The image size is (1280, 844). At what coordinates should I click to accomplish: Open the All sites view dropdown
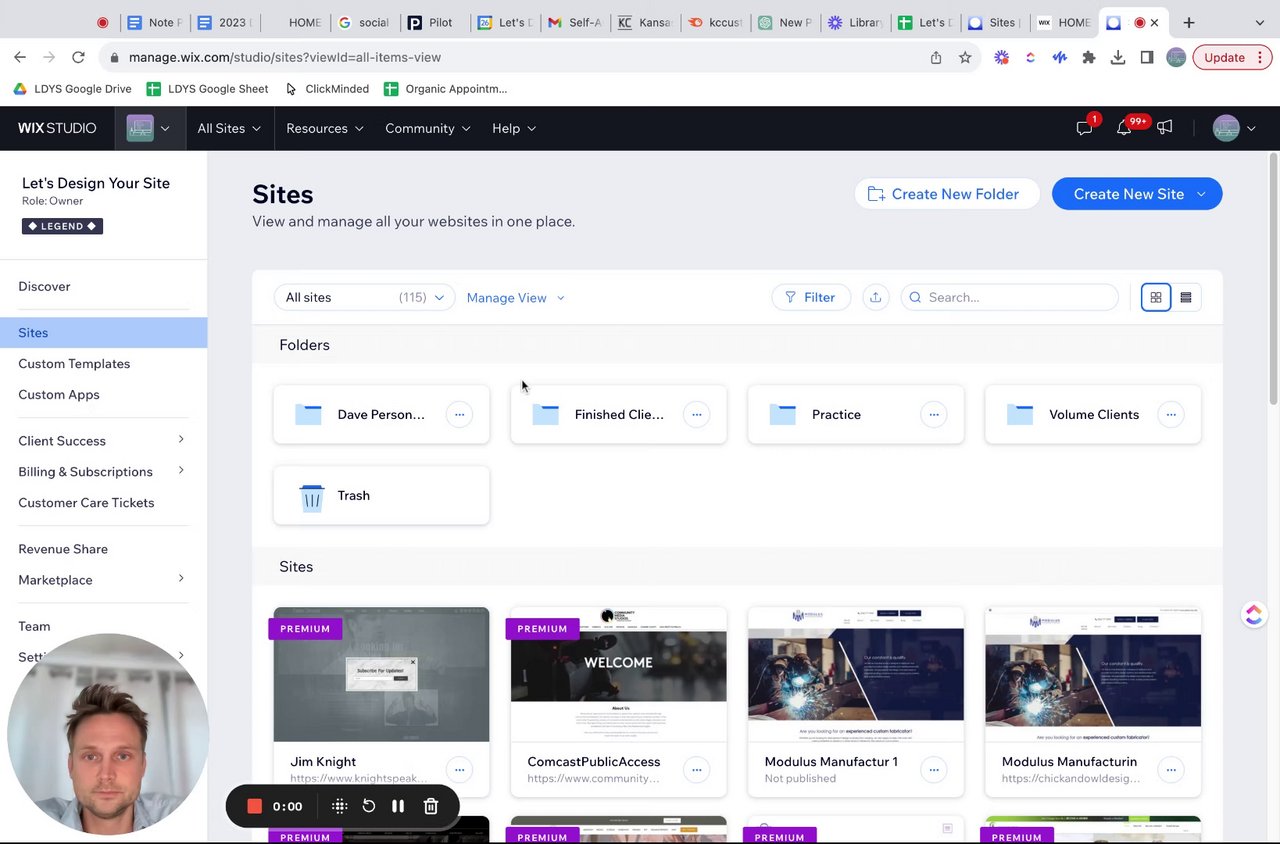(x=364, y=297)
